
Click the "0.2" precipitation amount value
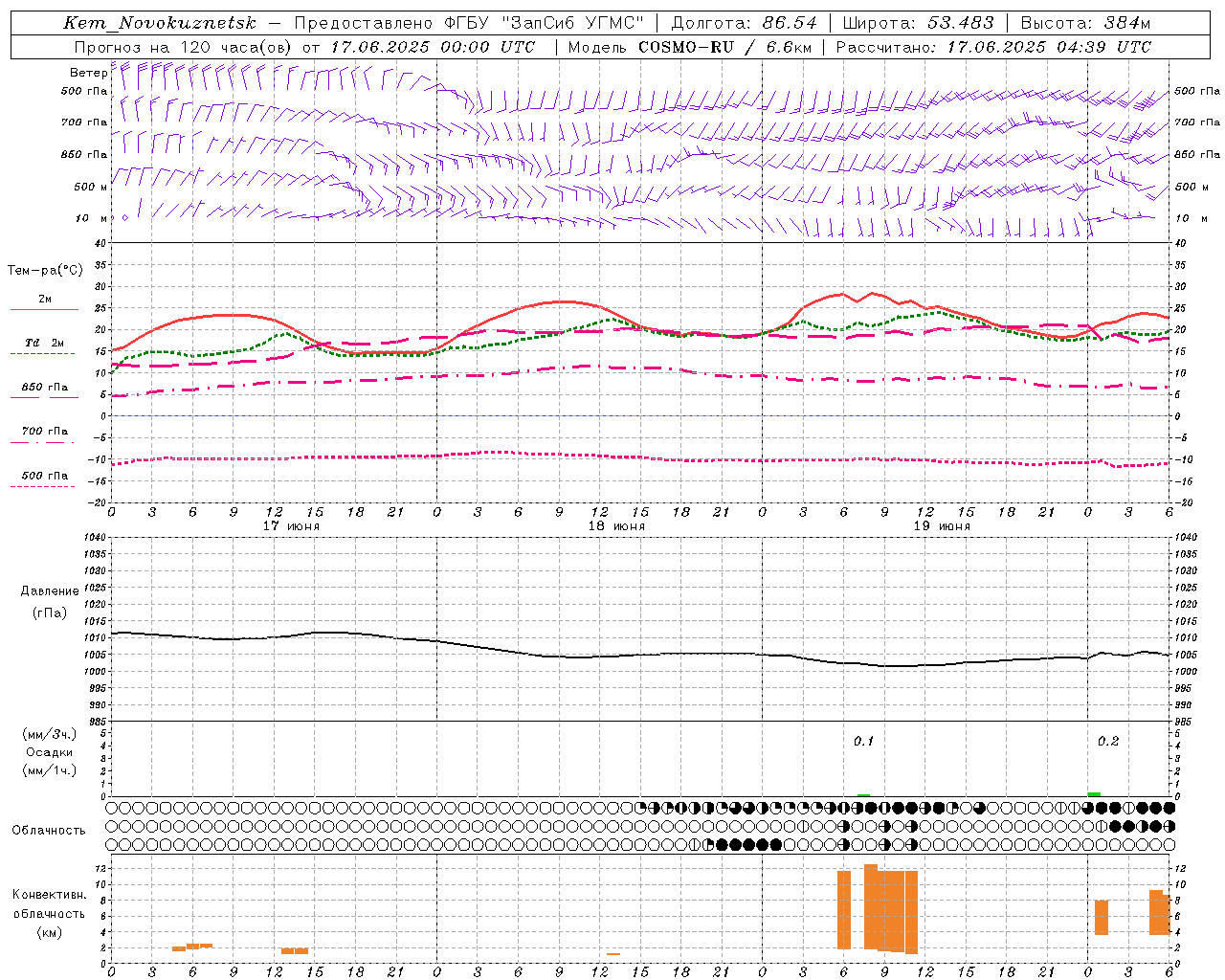coord(1108,741)
